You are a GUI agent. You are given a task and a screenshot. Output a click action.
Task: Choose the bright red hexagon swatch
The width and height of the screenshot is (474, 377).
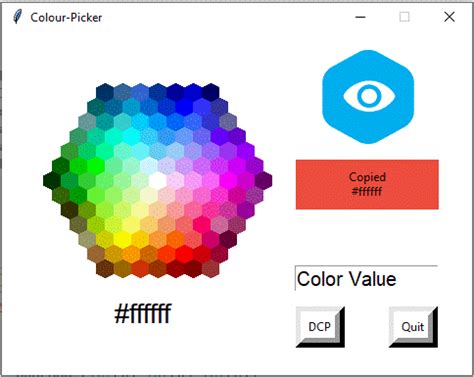click(x=184, y=254)
